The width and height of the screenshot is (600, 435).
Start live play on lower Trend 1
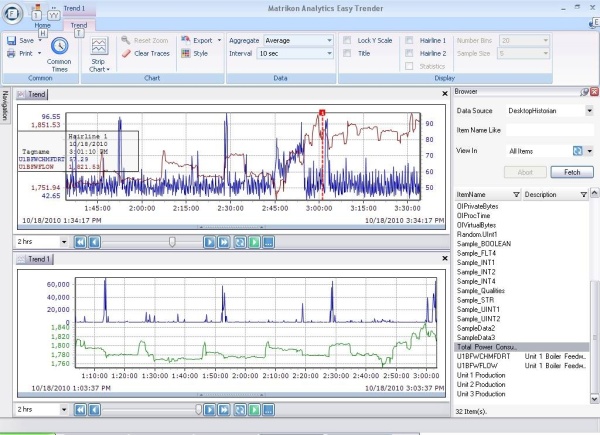tap(254, 410)
